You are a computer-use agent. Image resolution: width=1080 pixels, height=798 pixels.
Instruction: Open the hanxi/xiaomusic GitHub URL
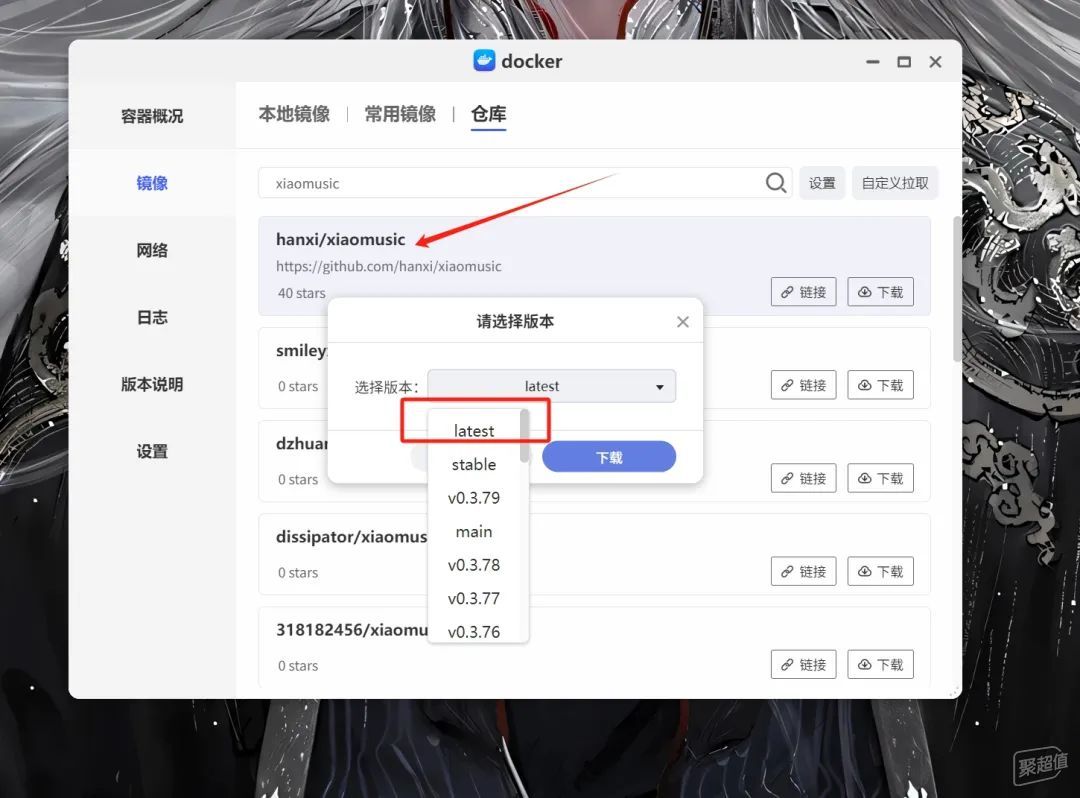[x=388, y=266]
